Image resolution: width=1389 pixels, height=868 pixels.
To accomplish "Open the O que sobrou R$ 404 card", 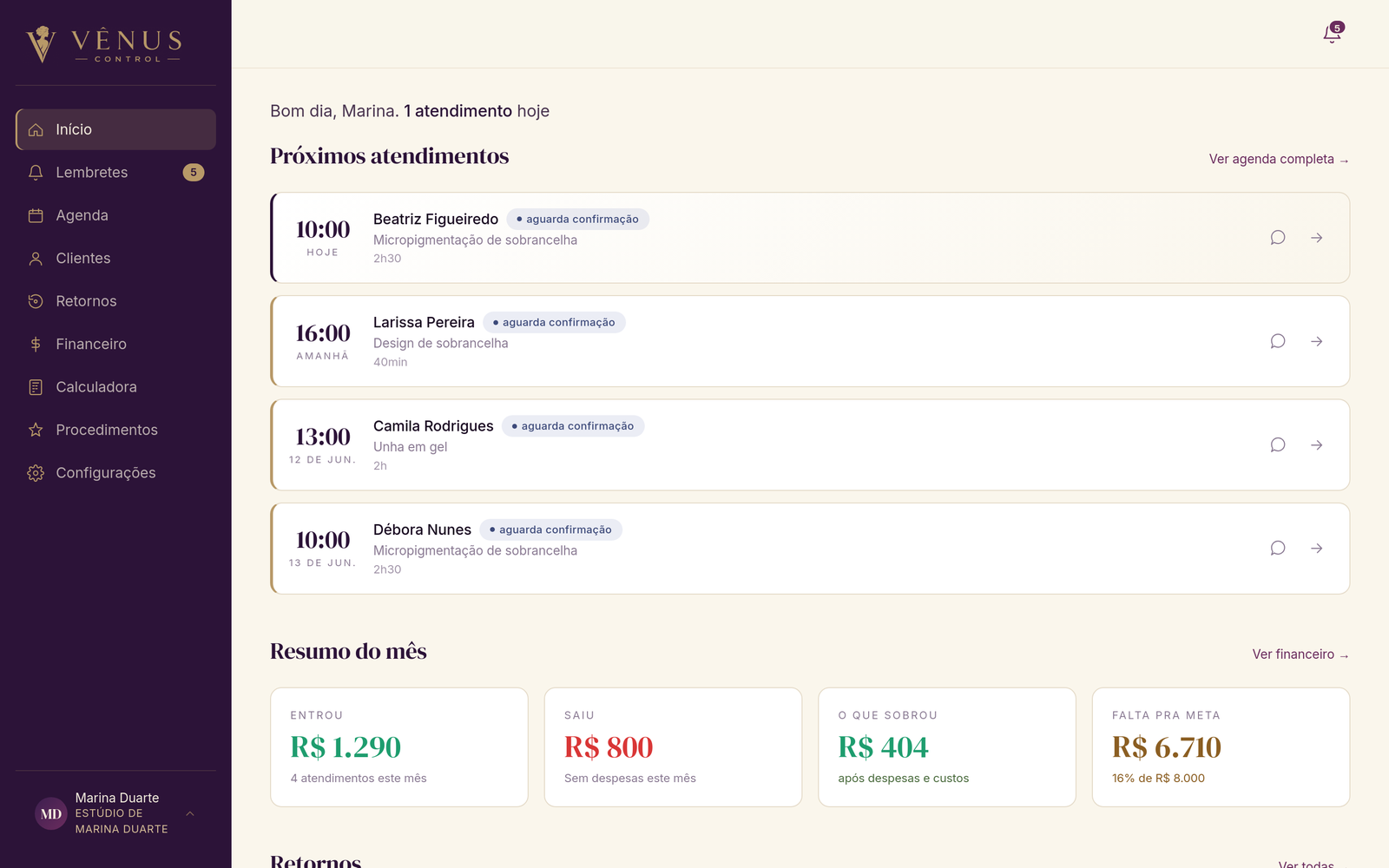I will coord(947,747).
